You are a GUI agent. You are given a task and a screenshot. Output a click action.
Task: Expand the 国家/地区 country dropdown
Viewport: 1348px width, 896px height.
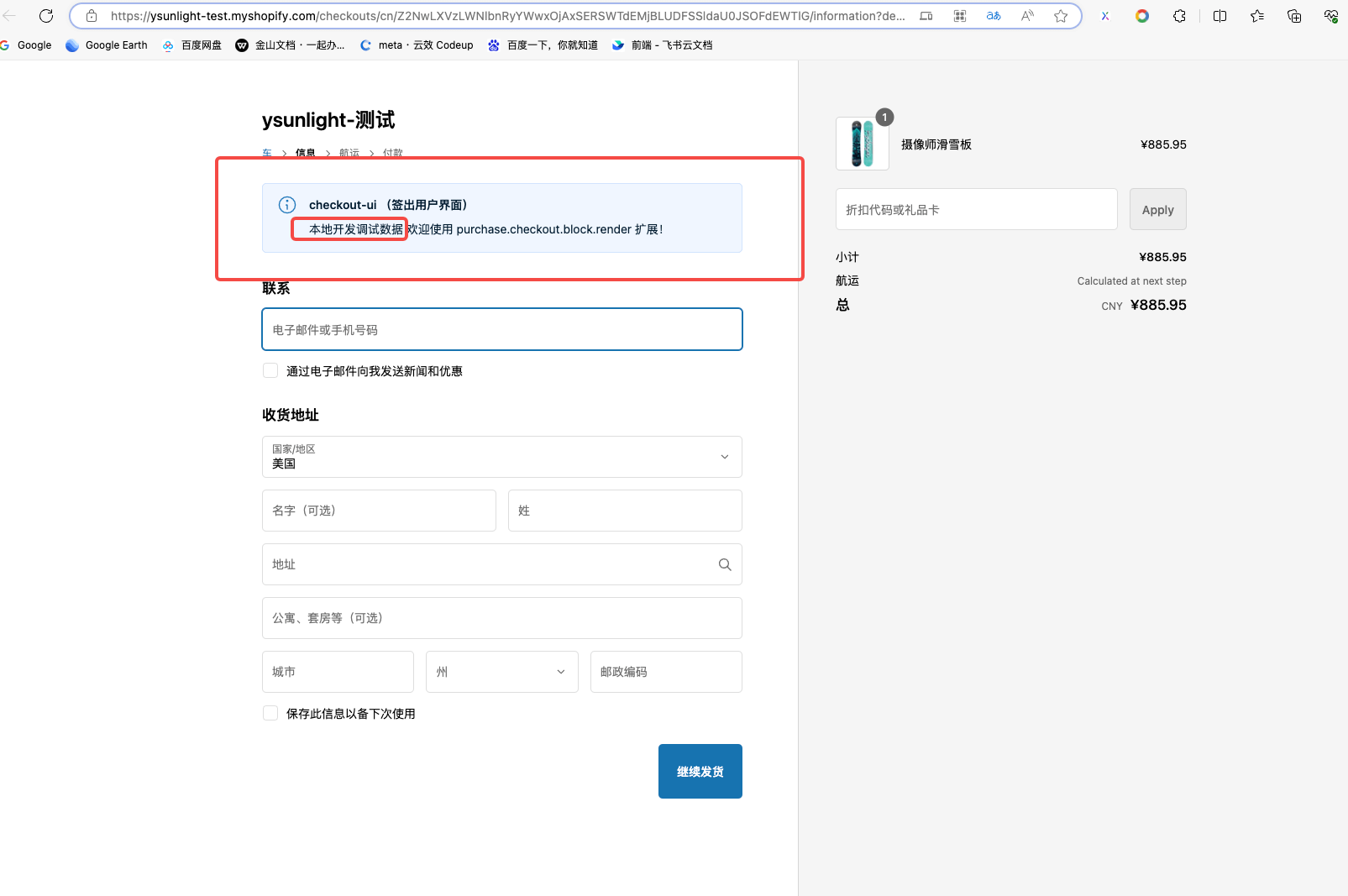pos(501,457)
